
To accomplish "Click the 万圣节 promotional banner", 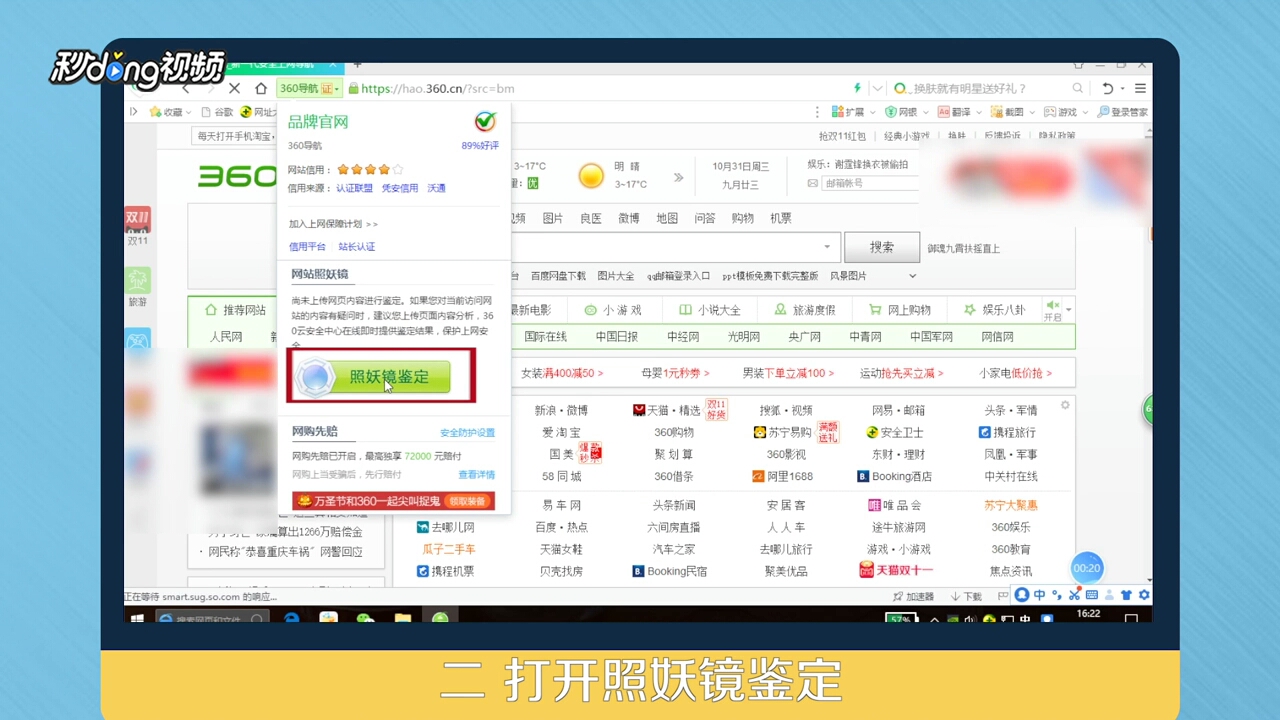I will click(393, 500).
